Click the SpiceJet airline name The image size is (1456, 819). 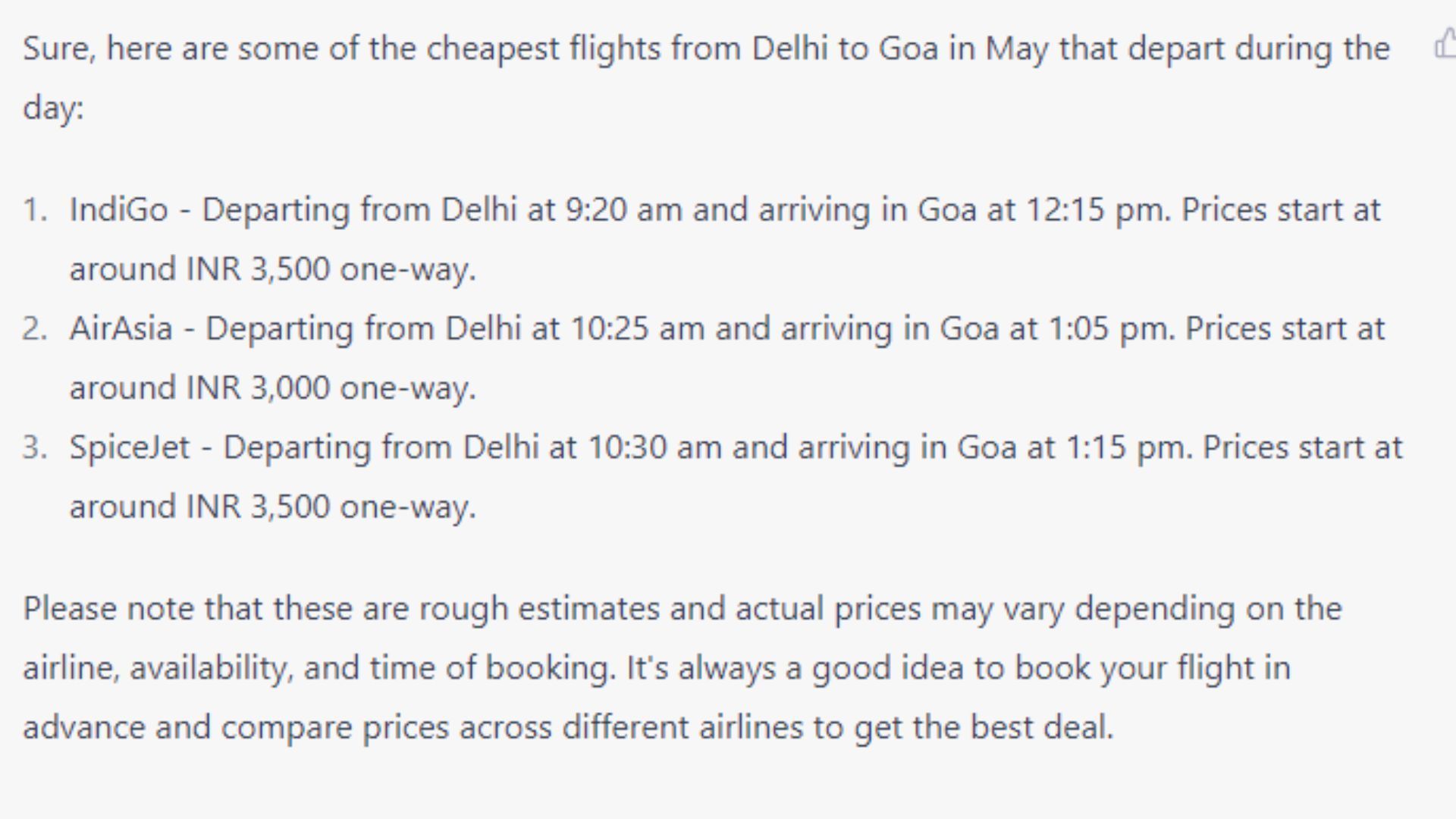[129, 447]
